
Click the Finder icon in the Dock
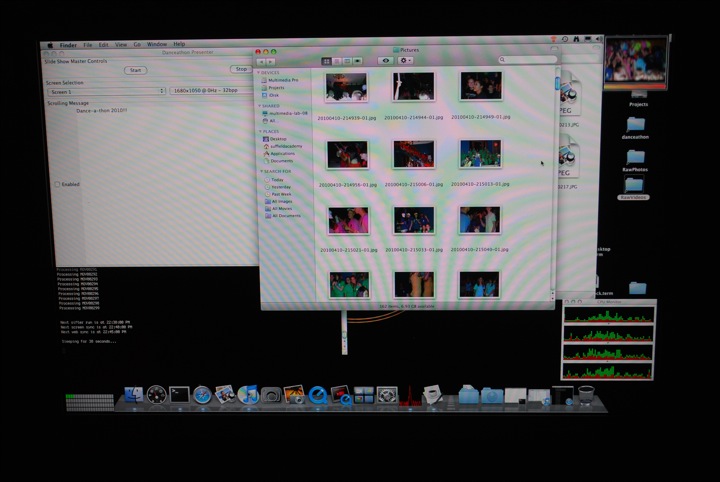(x=133, y=395)
